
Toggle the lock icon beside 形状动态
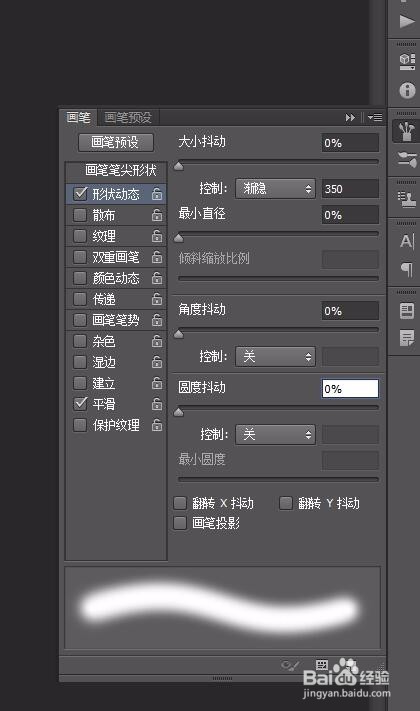coord(157,194)
